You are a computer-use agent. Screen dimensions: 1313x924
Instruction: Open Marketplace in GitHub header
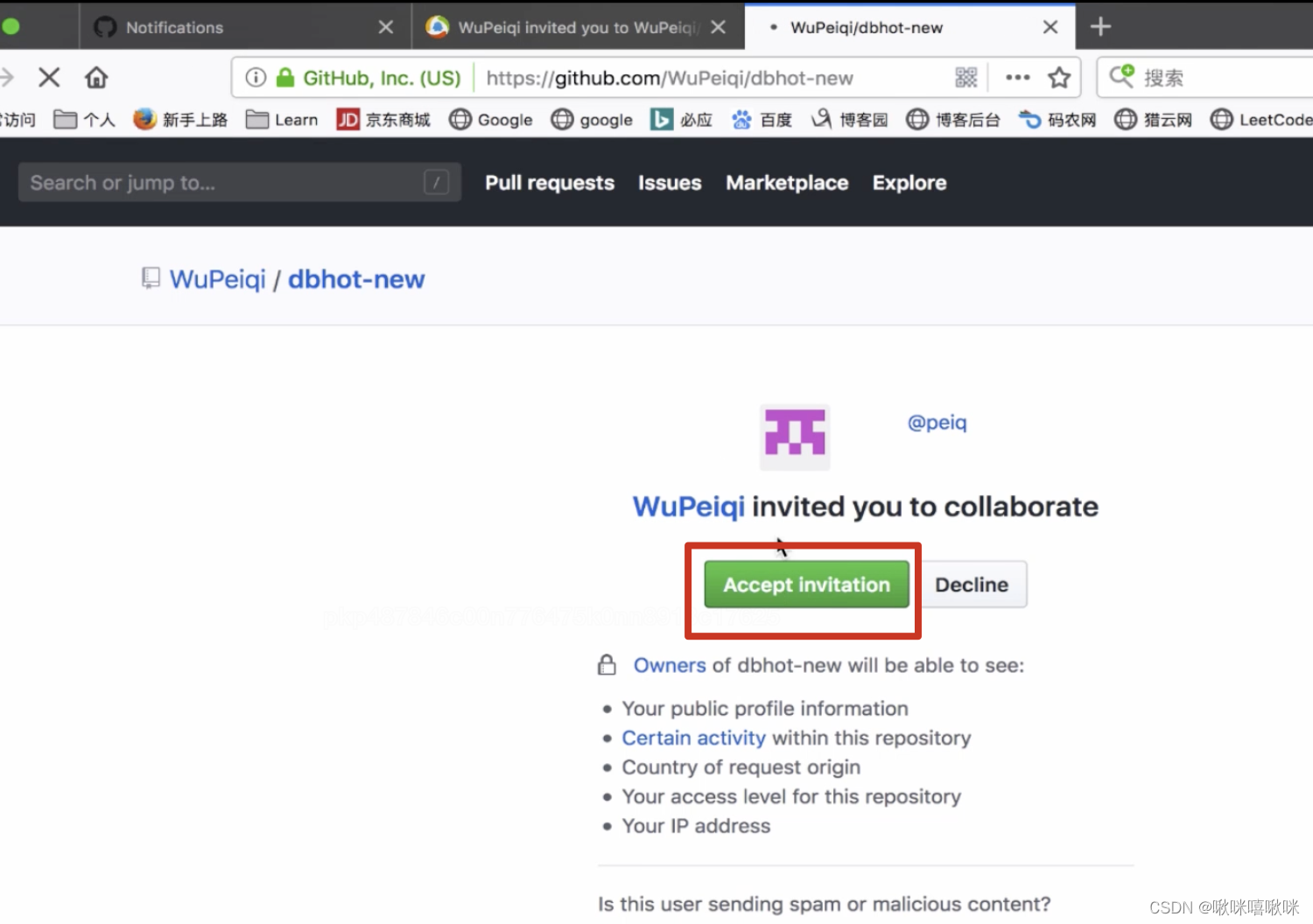point(787,183)
